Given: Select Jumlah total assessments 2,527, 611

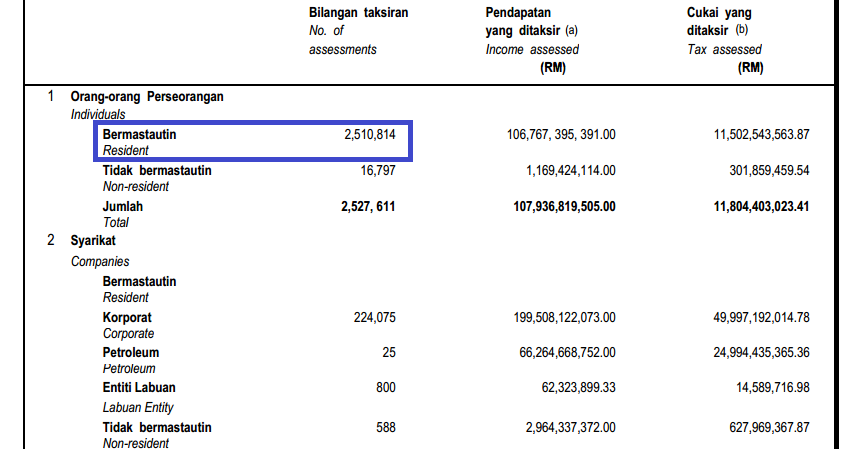Looking at the screenshot, I should pos(368,207).
